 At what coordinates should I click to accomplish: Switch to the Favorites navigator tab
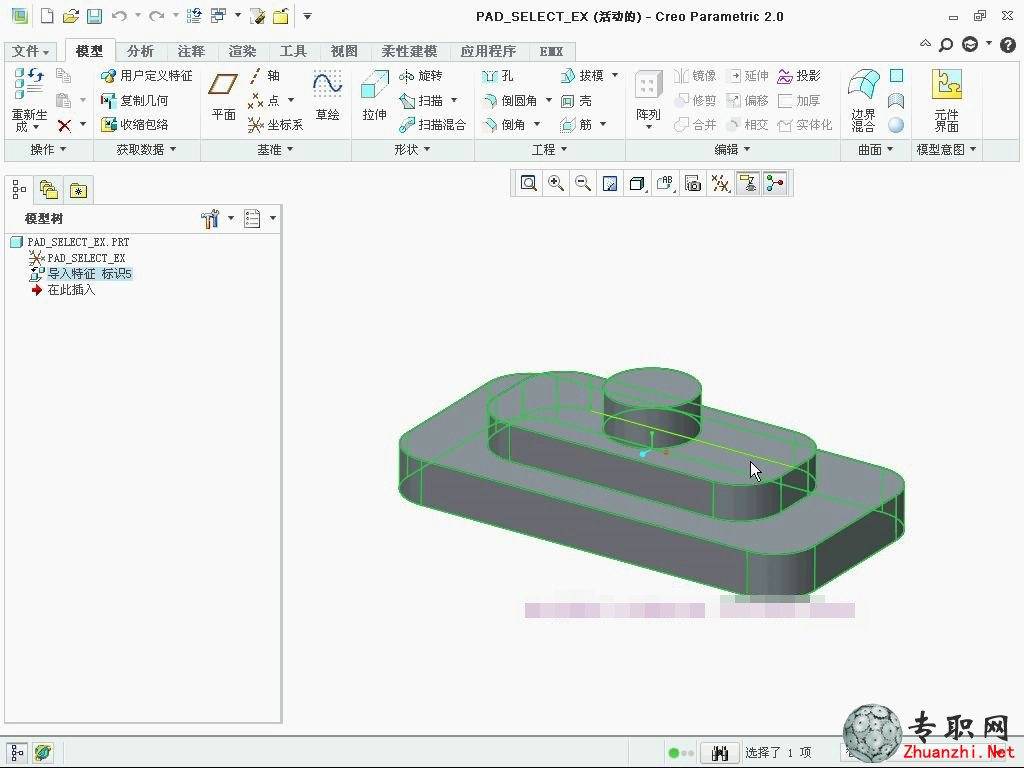coord(78,190)
